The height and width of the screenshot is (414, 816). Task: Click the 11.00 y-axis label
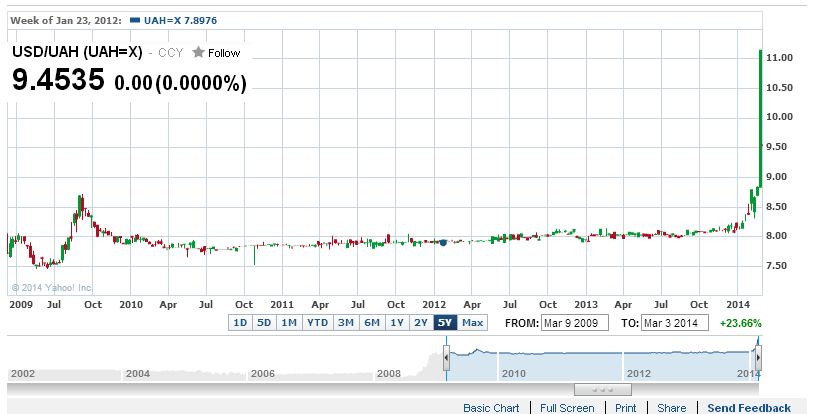pyautogui.click(x=780, y=58)
